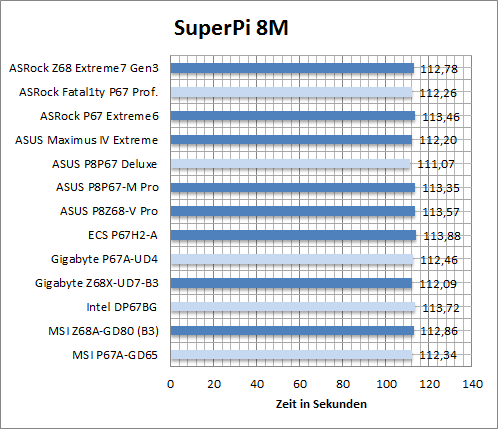The image size is (498, 429).
Task: Click the 112,20 data value
Action: coord(438,140)
